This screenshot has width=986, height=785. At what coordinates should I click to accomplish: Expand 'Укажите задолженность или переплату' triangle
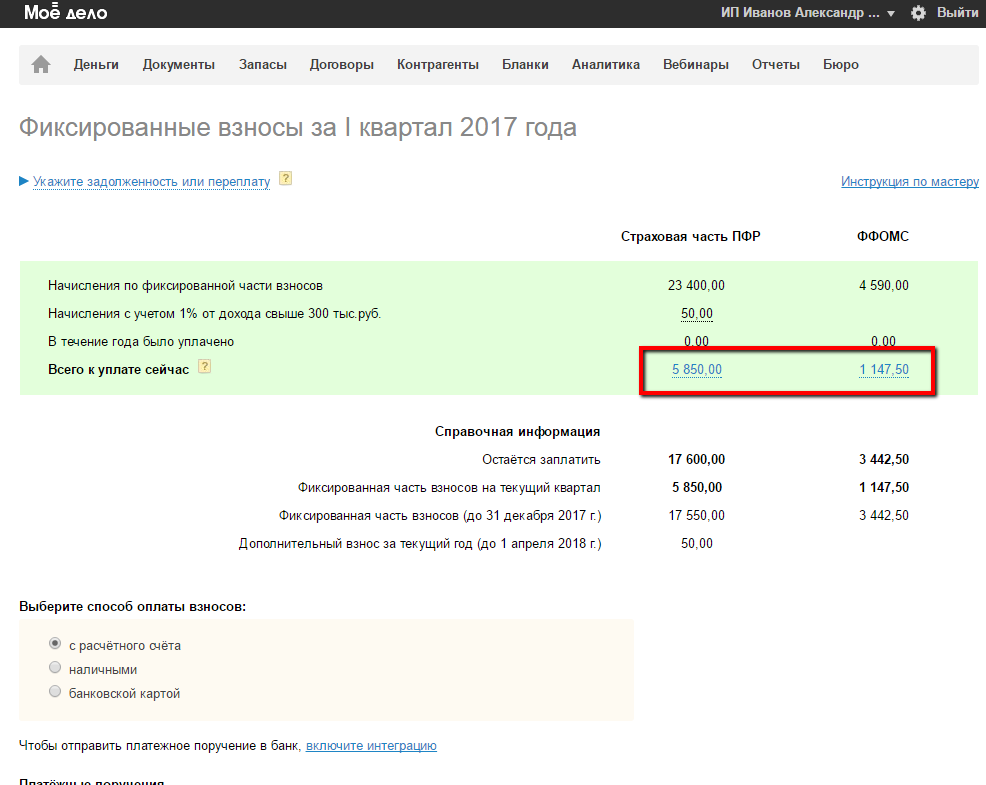coord(24,181)
